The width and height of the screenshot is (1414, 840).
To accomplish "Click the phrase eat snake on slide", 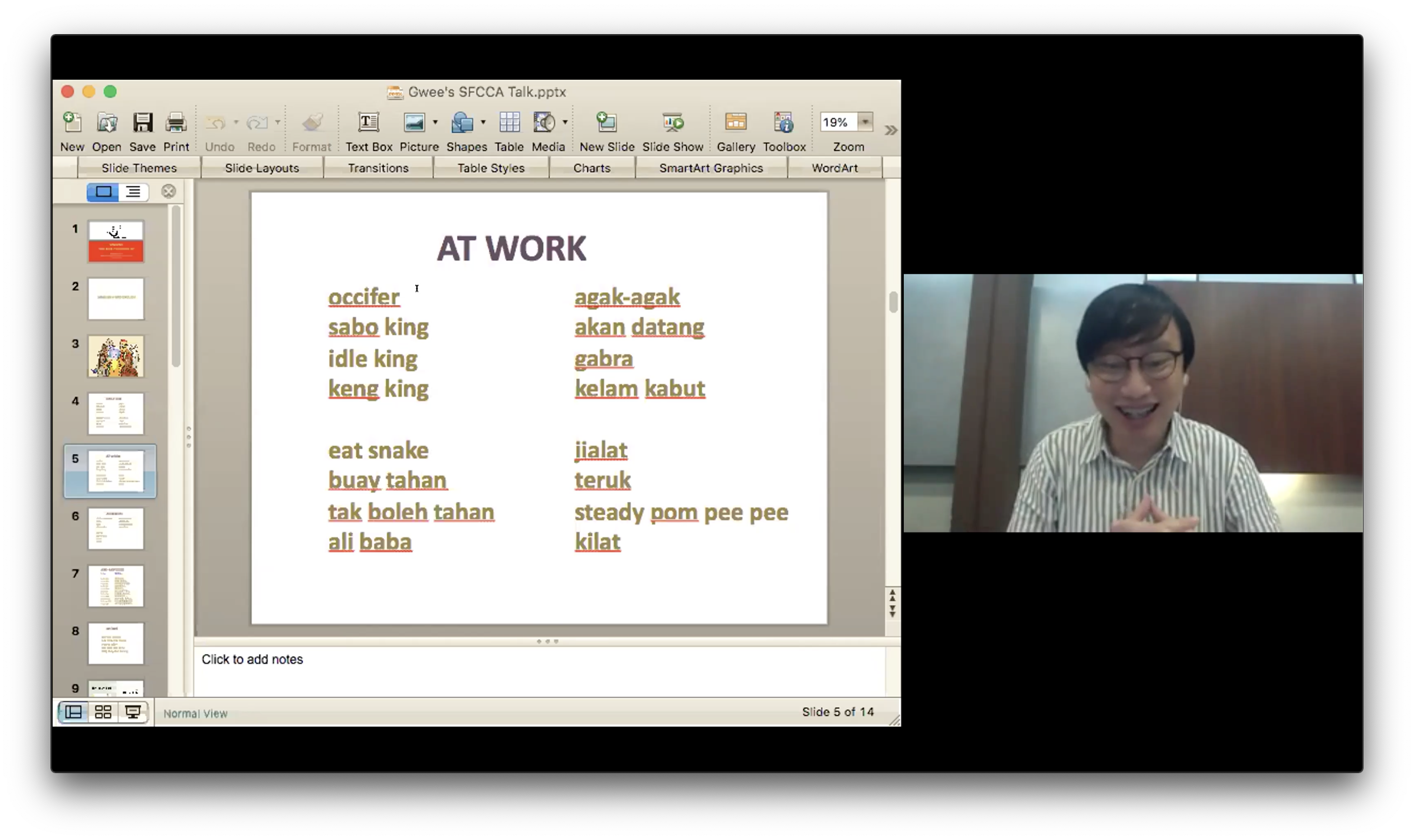I will click(x=378, y=451).
